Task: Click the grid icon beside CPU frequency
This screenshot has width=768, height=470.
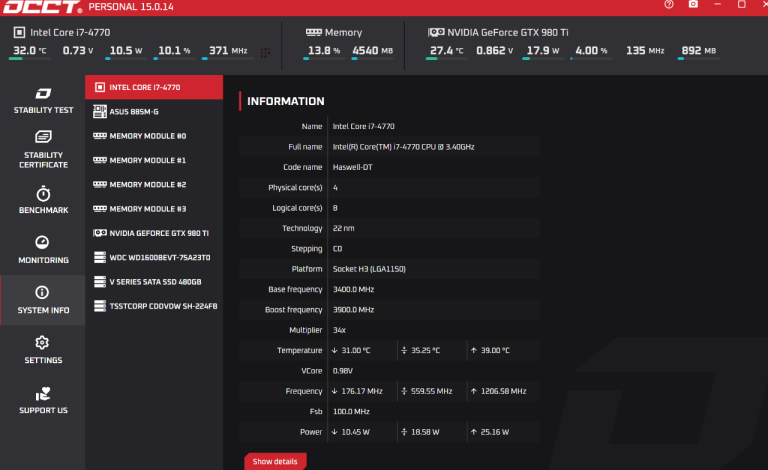Action: (x=265, y=51)
